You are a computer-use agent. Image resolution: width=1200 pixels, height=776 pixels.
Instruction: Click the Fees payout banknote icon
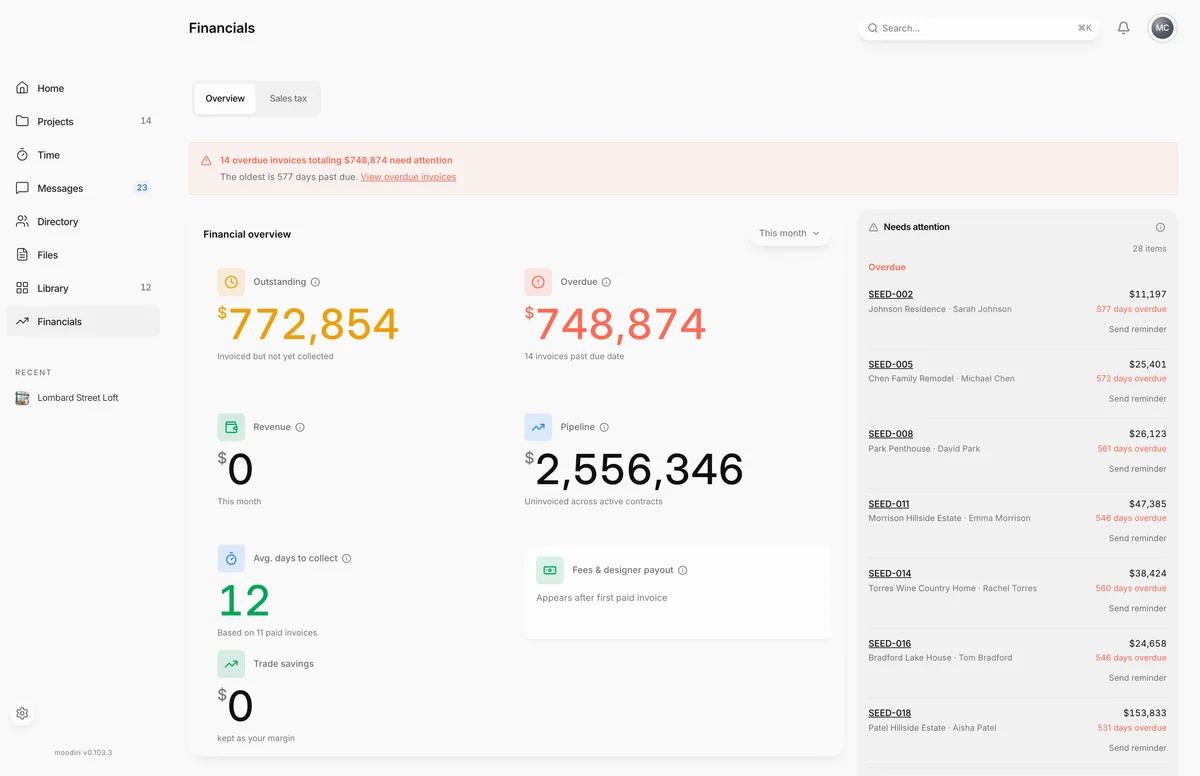click(x=550, y=570)
